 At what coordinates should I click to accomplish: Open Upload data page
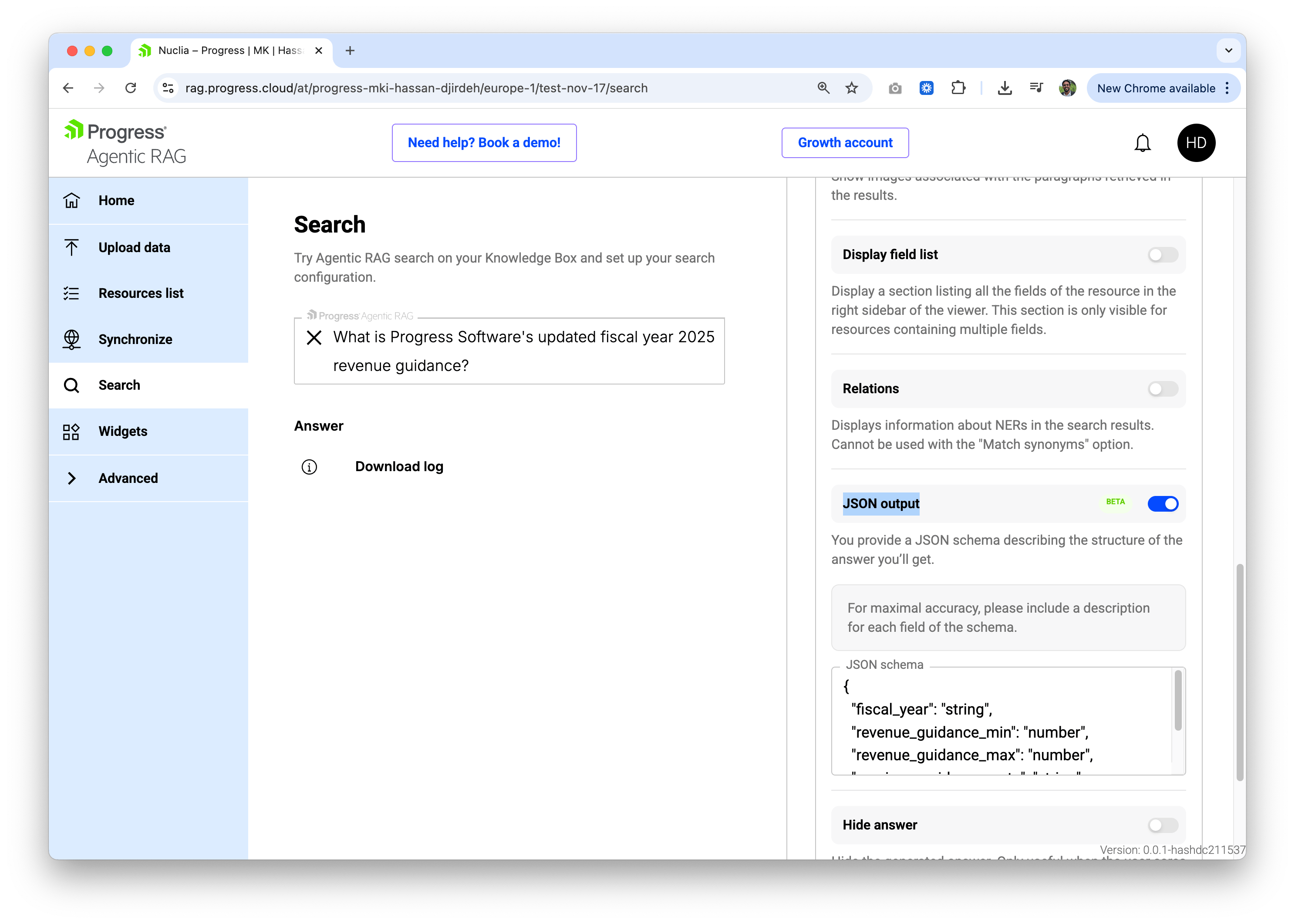[148, 247]
